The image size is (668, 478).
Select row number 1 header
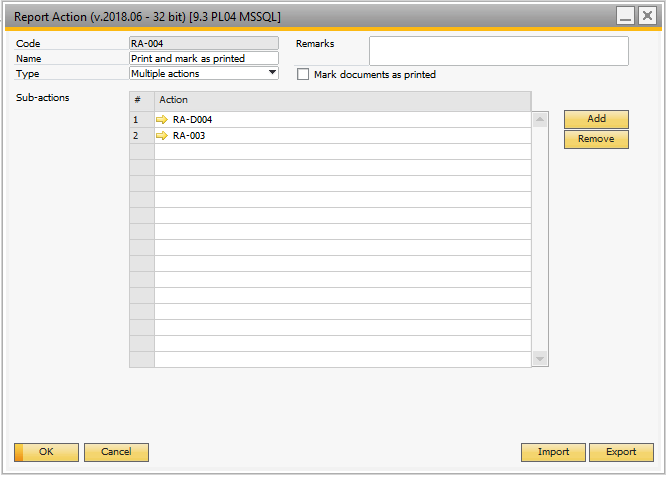[142, 120]
